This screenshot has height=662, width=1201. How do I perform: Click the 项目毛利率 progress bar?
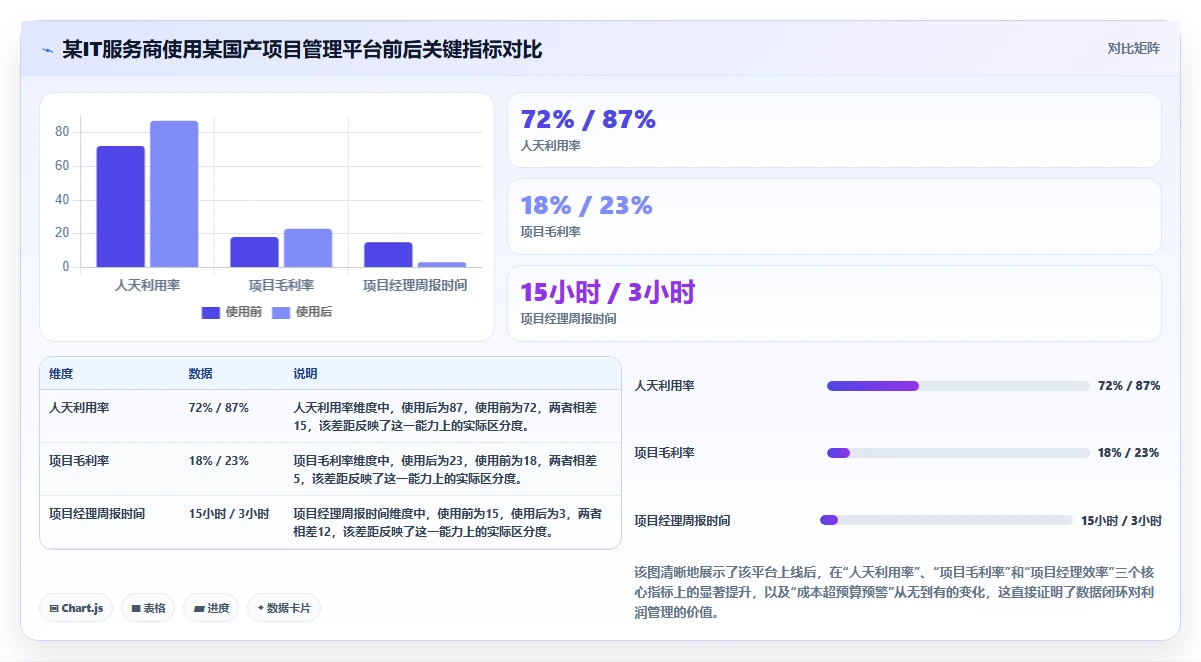pyautogui.click(x=958, y=453)
